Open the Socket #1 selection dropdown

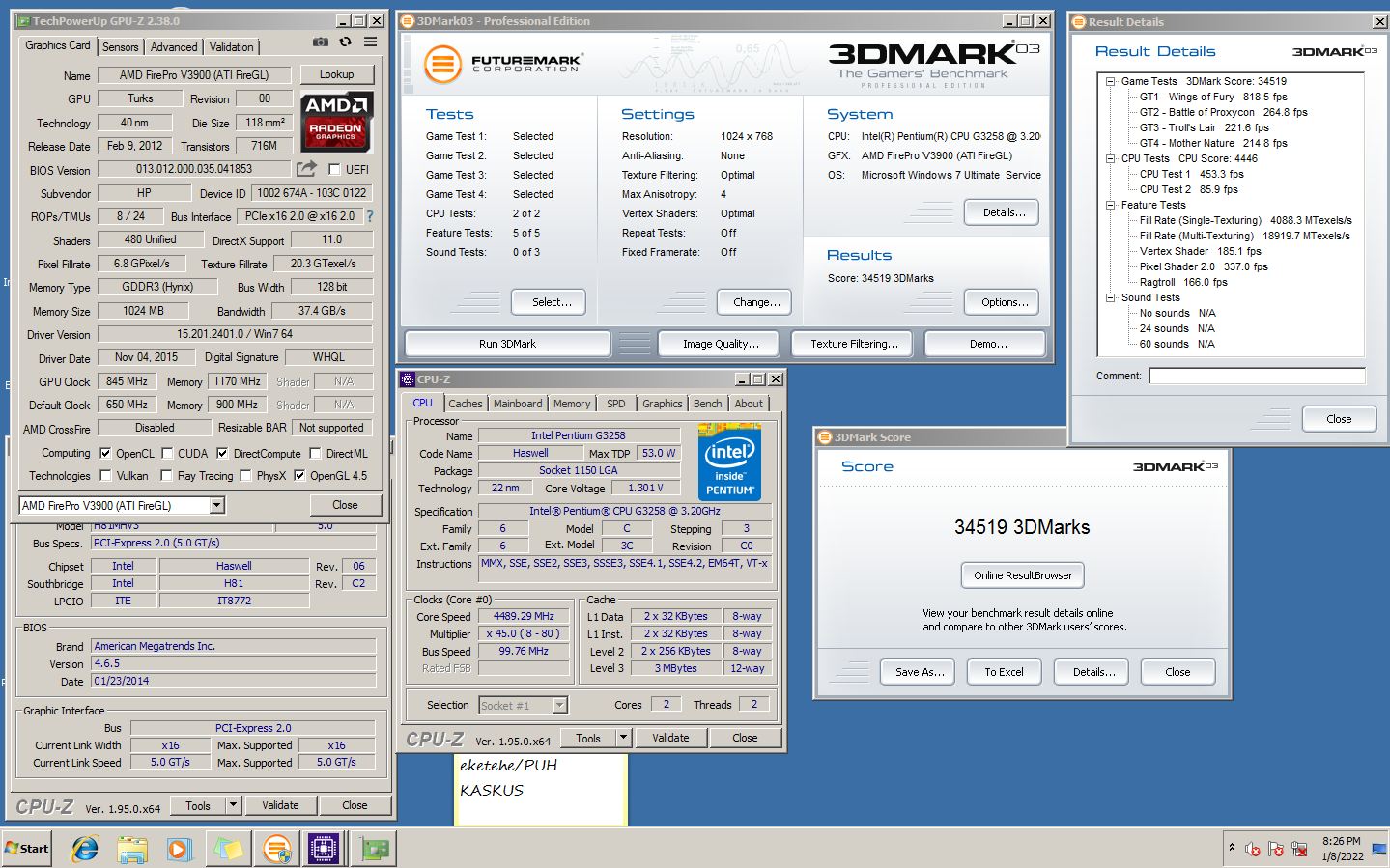click(x=559, y=705)
